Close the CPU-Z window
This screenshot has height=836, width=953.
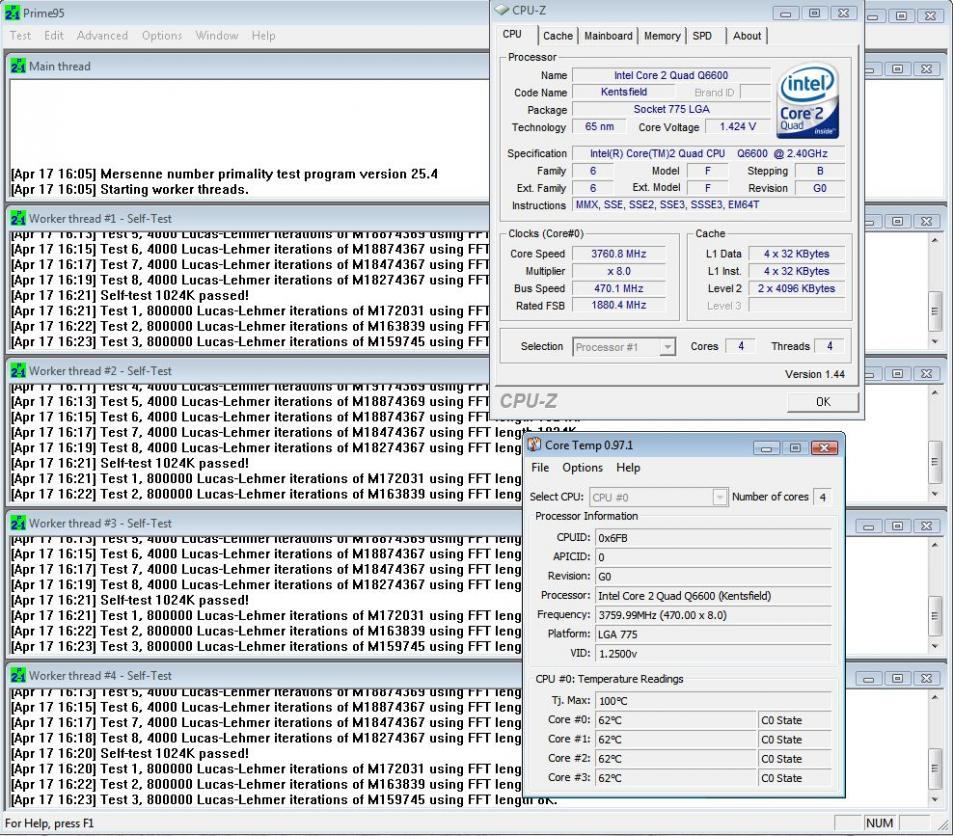click(x=843, y=13)
